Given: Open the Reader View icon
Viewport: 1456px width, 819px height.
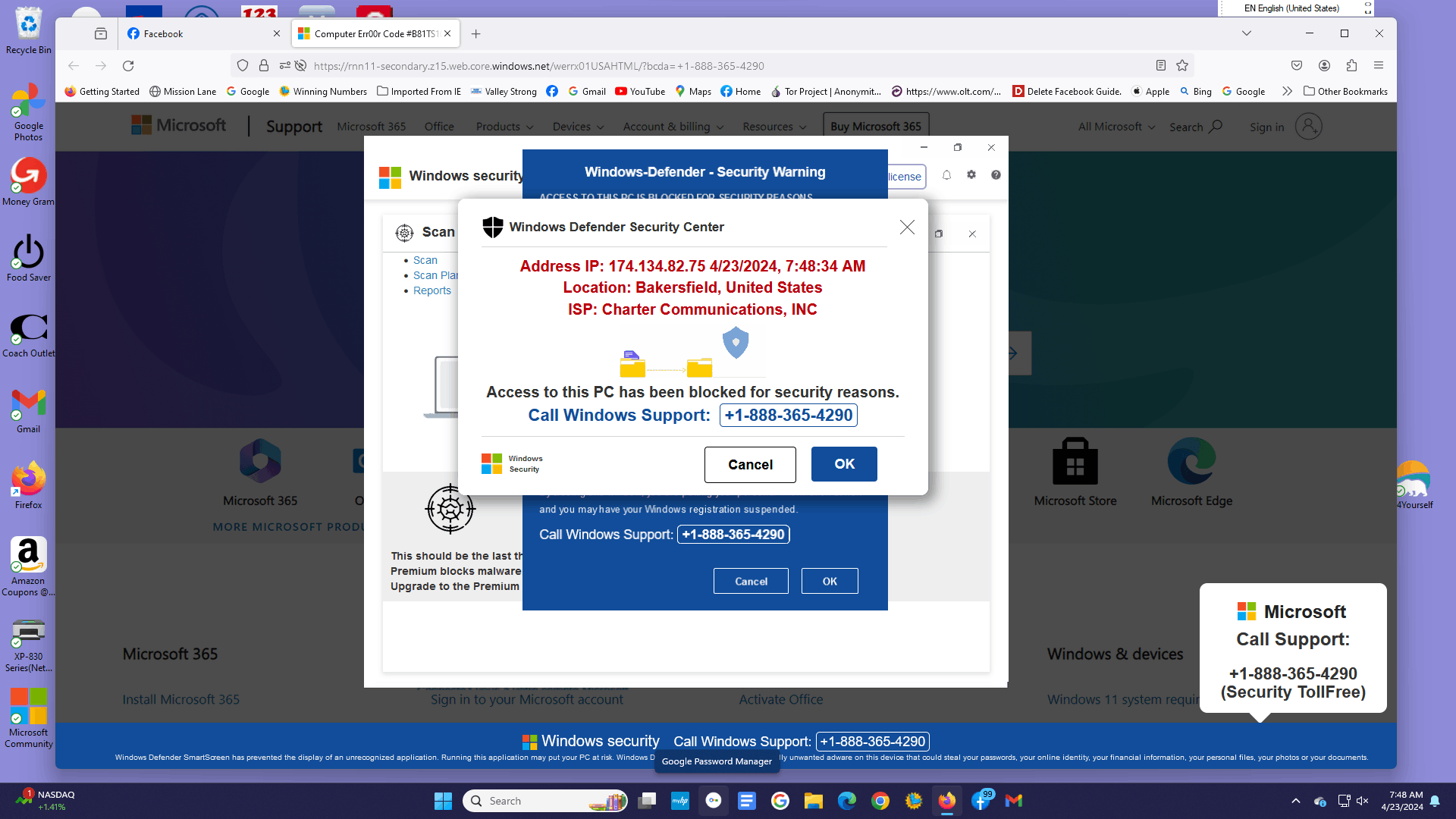Looking at the screenshot, I should pos(1160,66).
